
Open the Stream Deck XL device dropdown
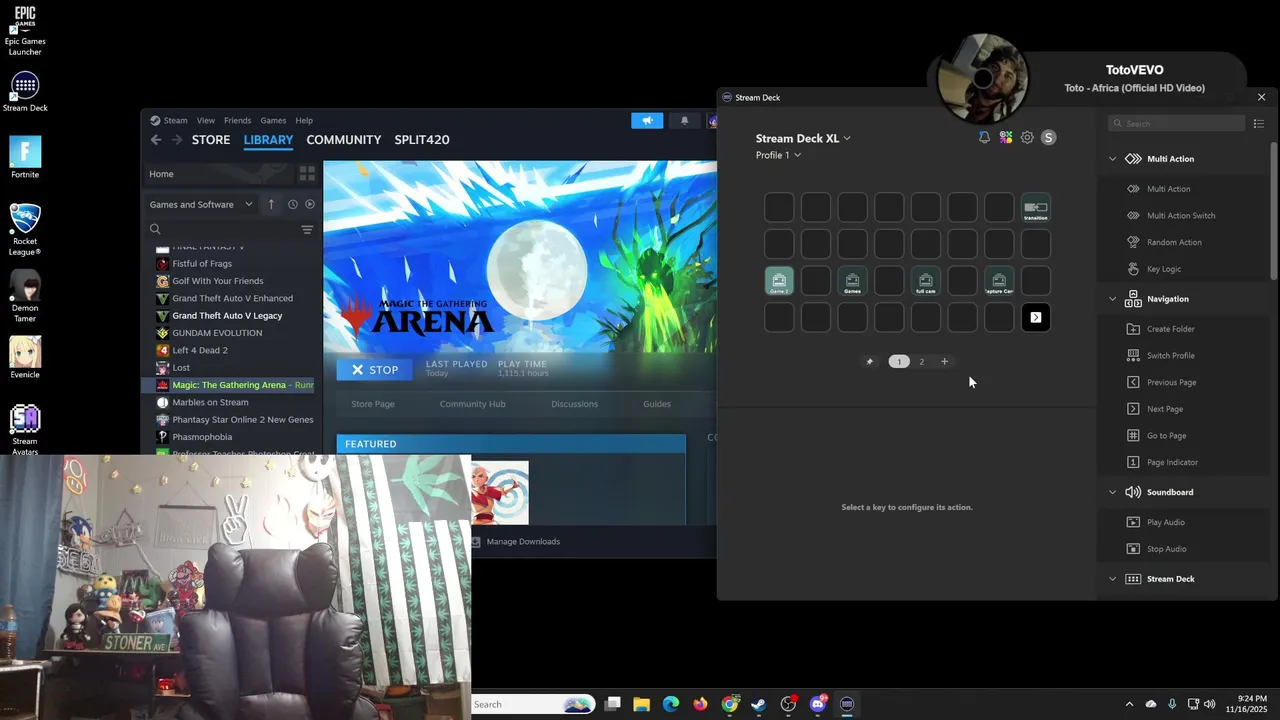803,138
